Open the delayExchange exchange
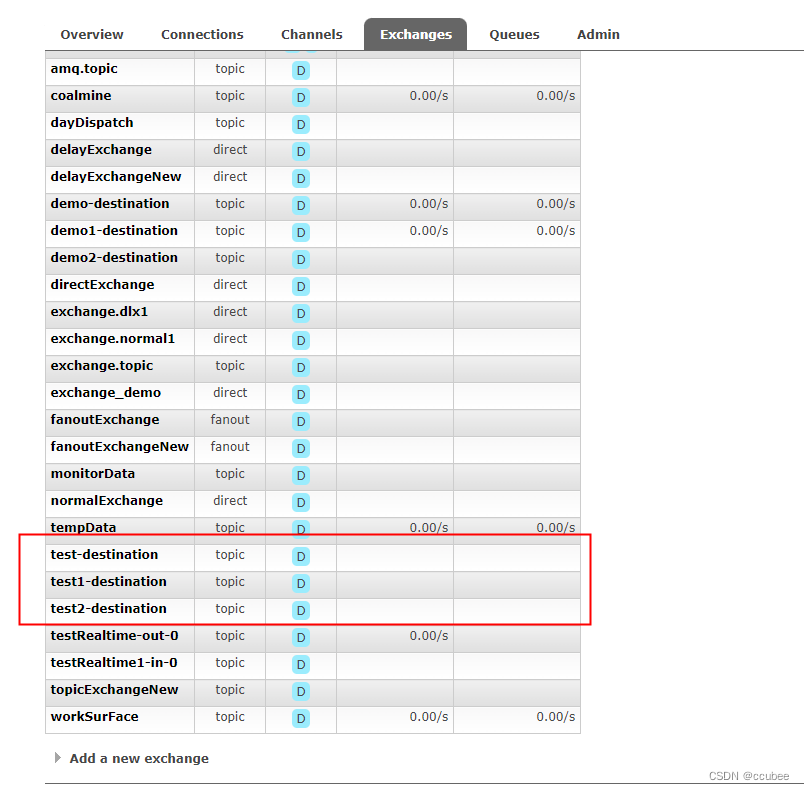Viewport: 804px width, 790px height. pos(101,150)
